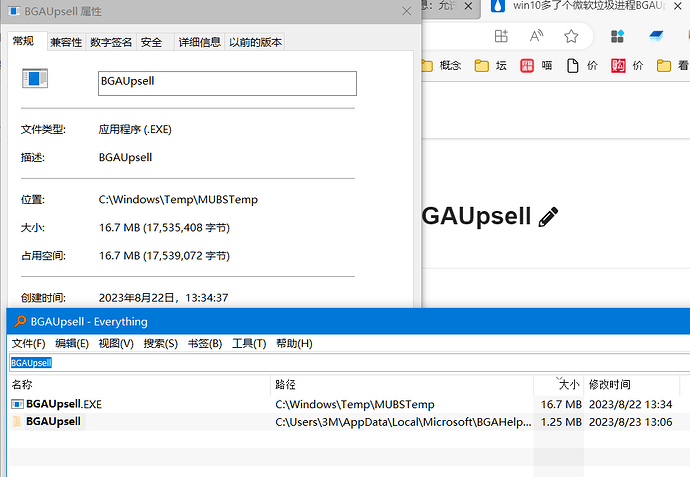
Task: Switch to the 数字签名 tab
Action: pos(111,42)
